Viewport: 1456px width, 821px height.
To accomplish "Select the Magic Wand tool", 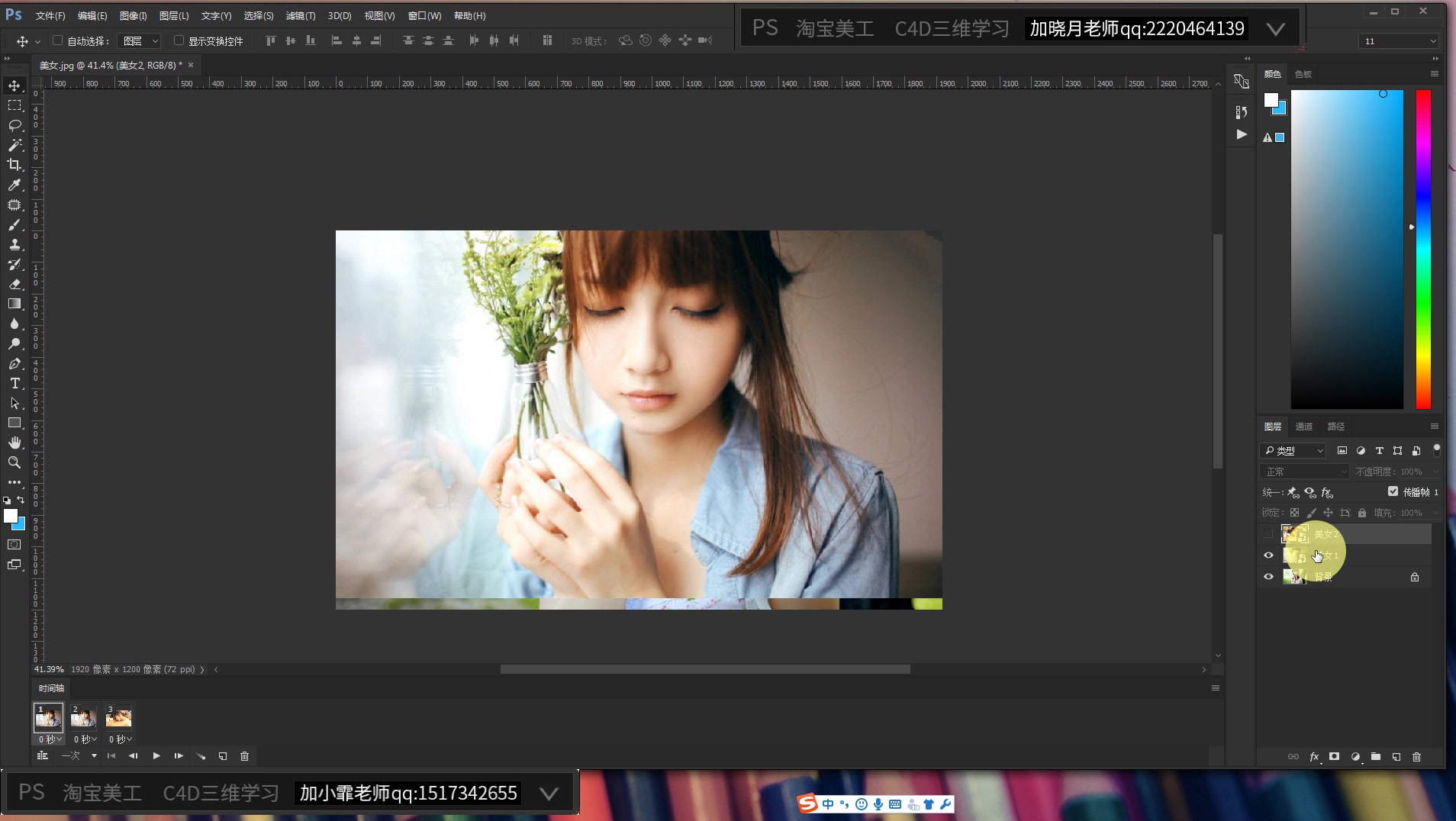I will pyautogui.click(x=14, y=145).
